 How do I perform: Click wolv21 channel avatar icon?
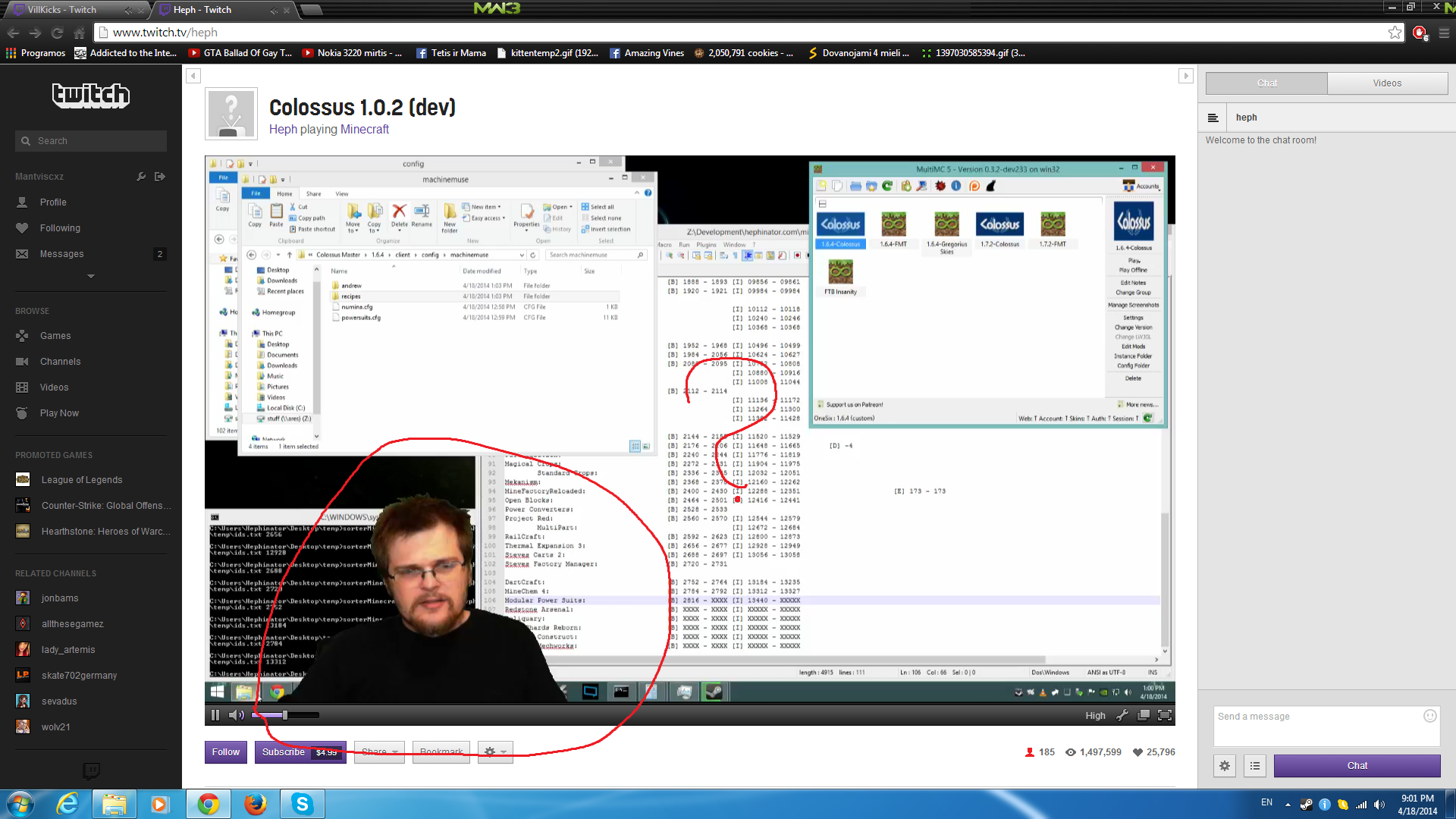coord(23,727)
